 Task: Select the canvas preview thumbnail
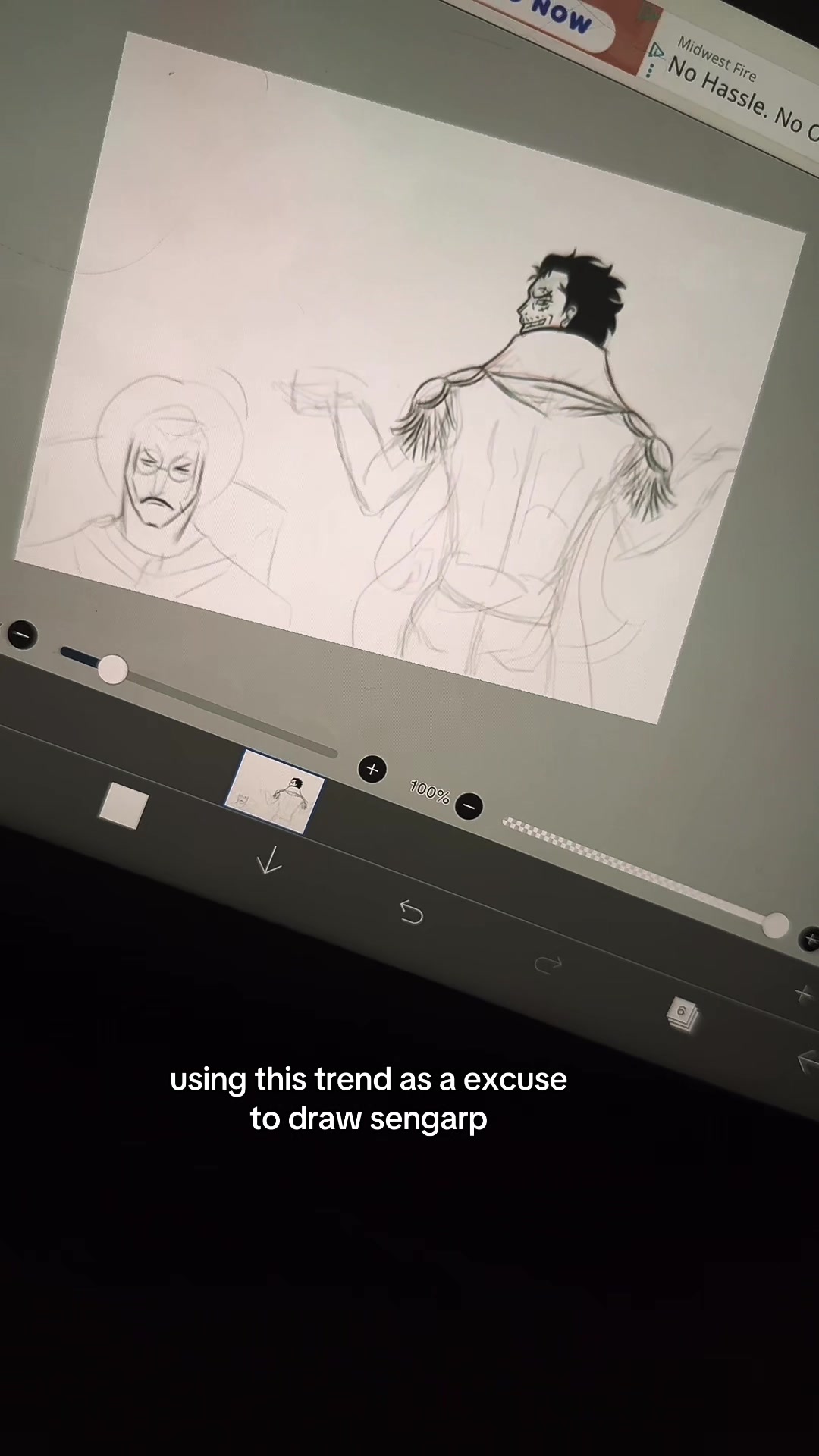275,792
